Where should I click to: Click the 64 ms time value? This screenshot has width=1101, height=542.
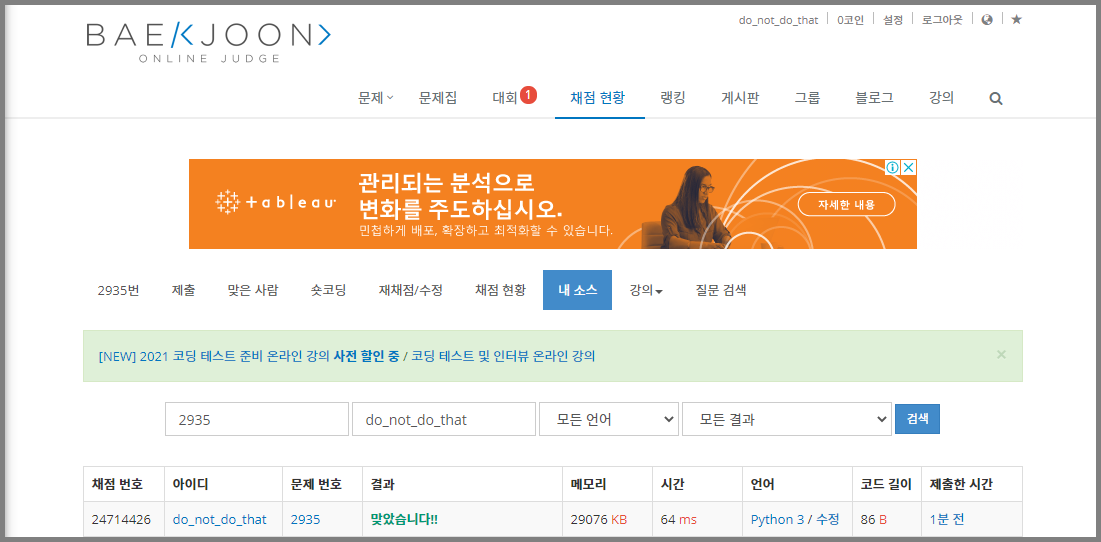(678, 520)
